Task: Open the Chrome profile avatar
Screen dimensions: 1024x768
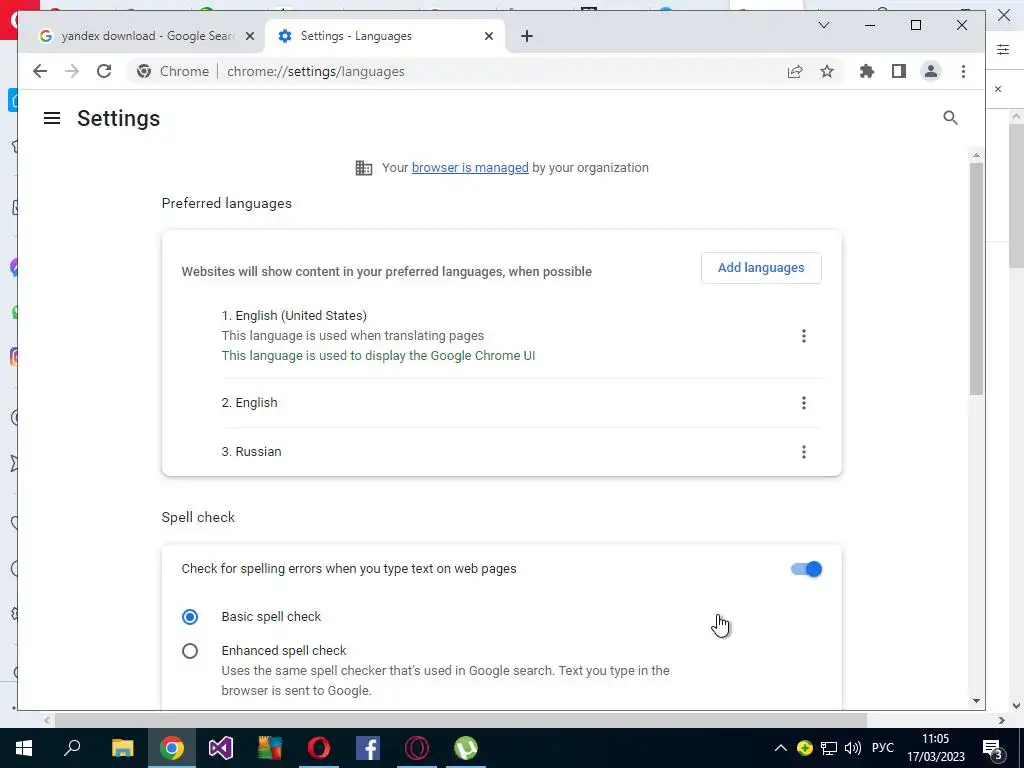Action: point(931,71)
